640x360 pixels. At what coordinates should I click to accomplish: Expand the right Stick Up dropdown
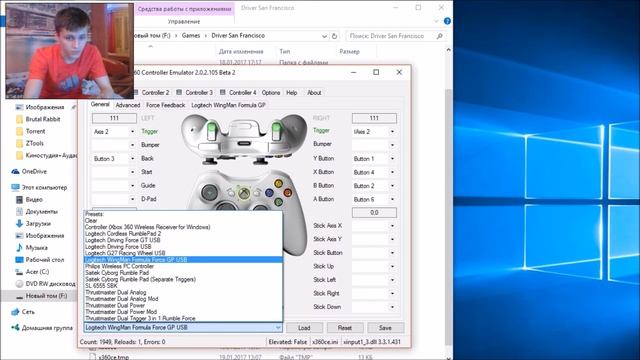click(392, 266)
